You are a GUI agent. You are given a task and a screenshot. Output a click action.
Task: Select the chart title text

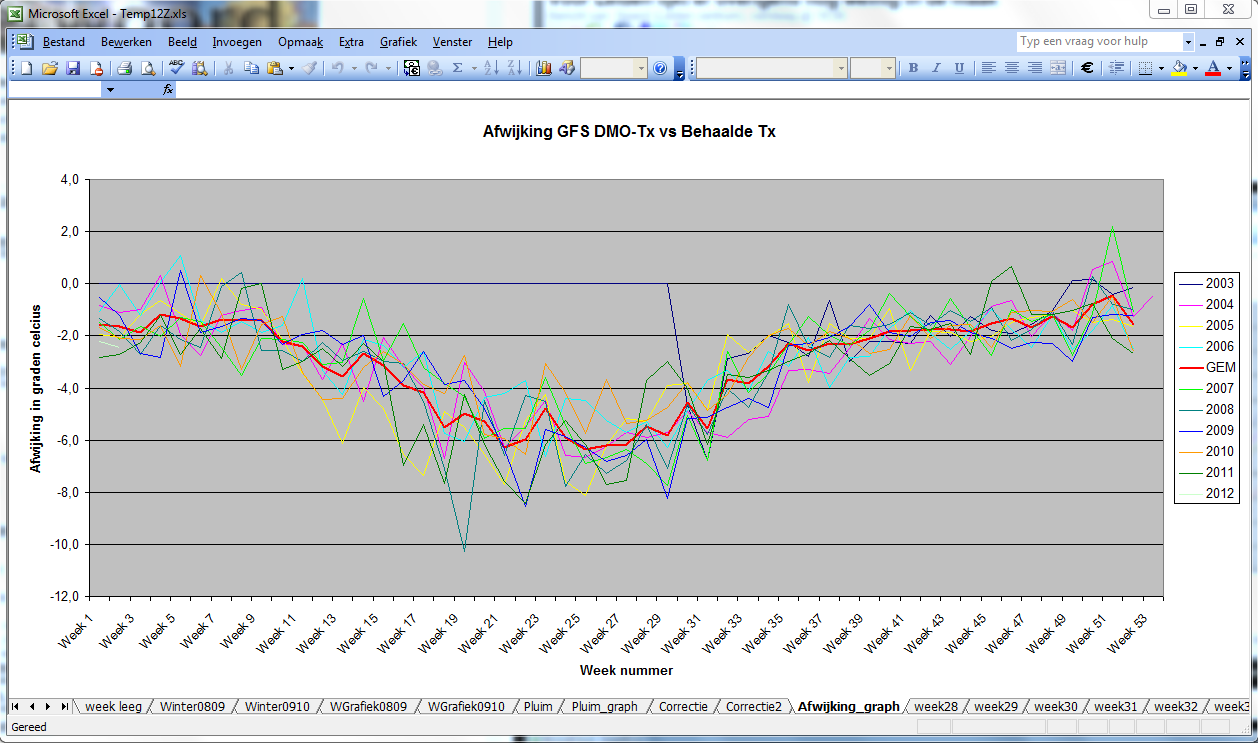tap(629, 131)
